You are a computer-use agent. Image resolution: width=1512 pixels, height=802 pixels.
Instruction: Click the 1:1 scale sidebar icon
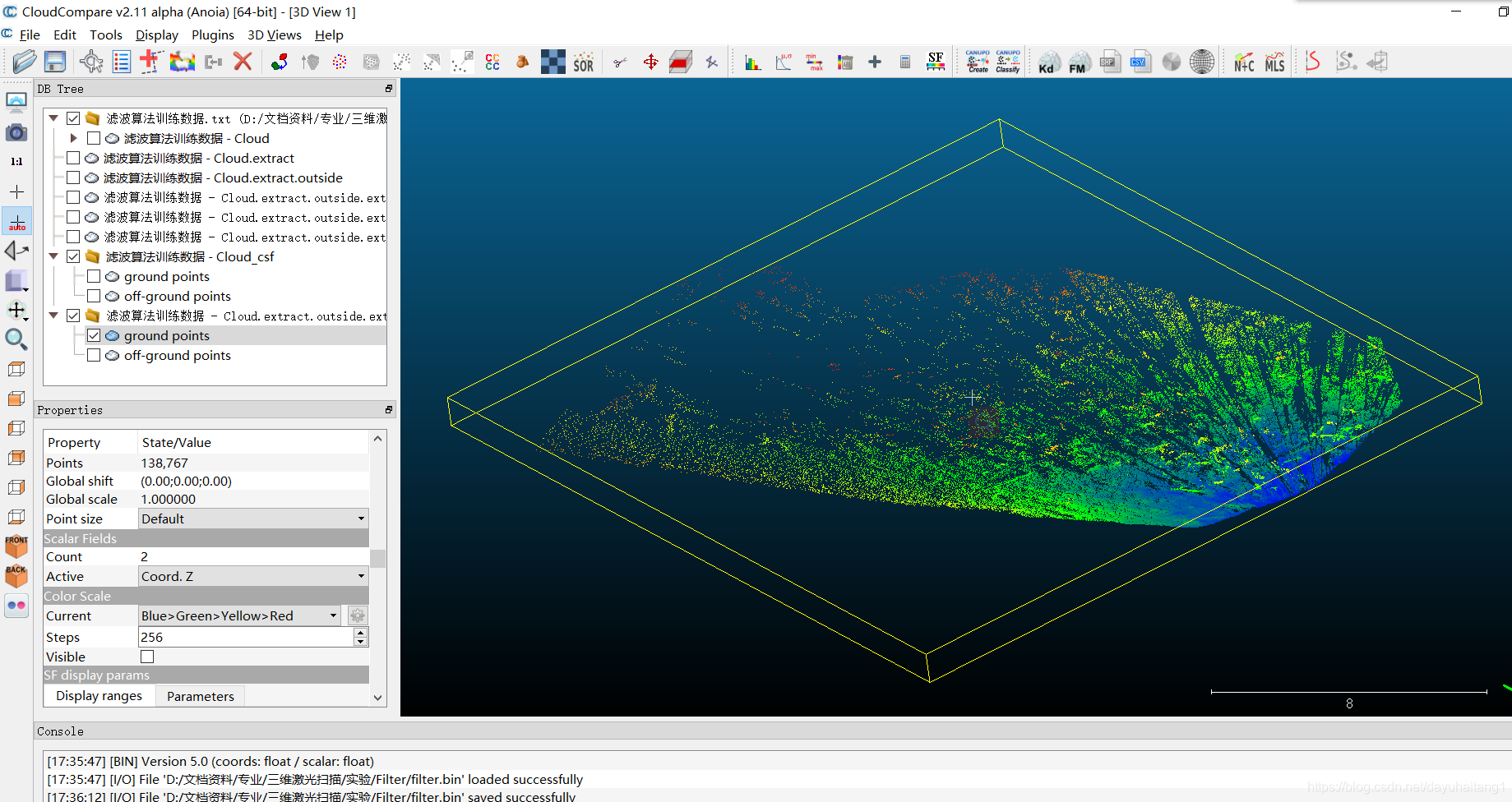click(16, 162)
